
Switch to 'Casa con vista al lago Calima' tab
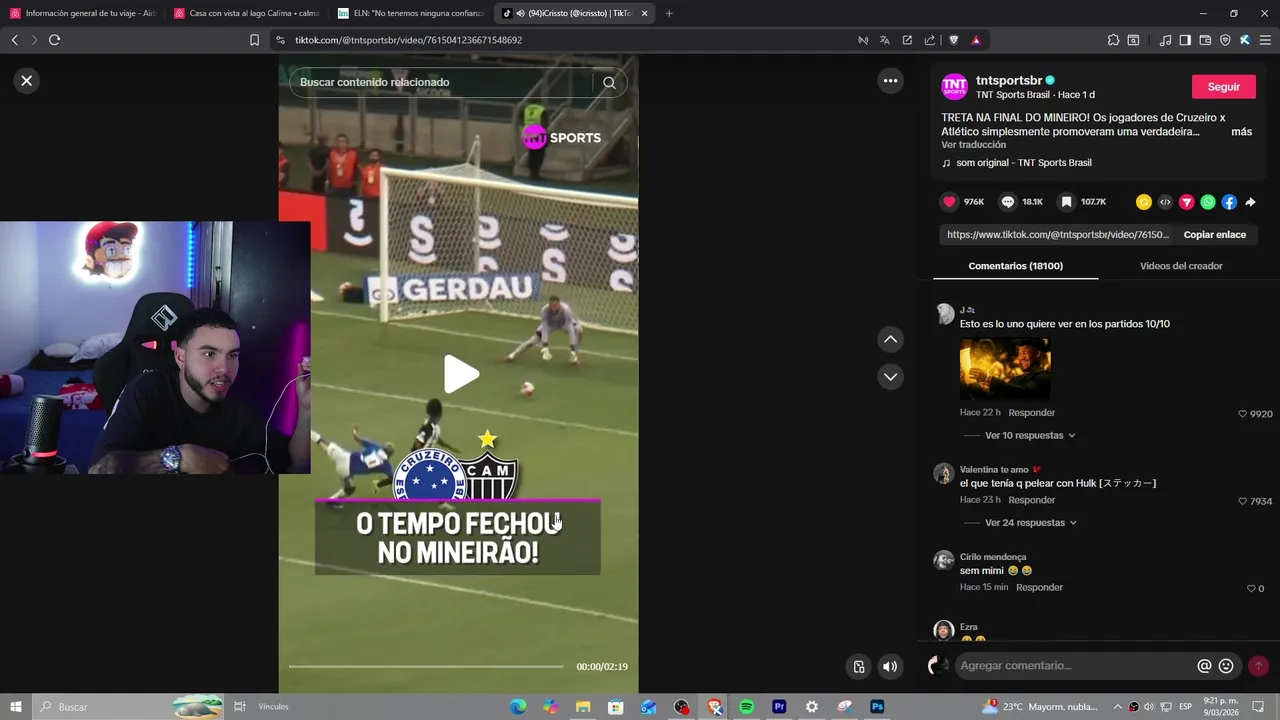pos(247,13)
